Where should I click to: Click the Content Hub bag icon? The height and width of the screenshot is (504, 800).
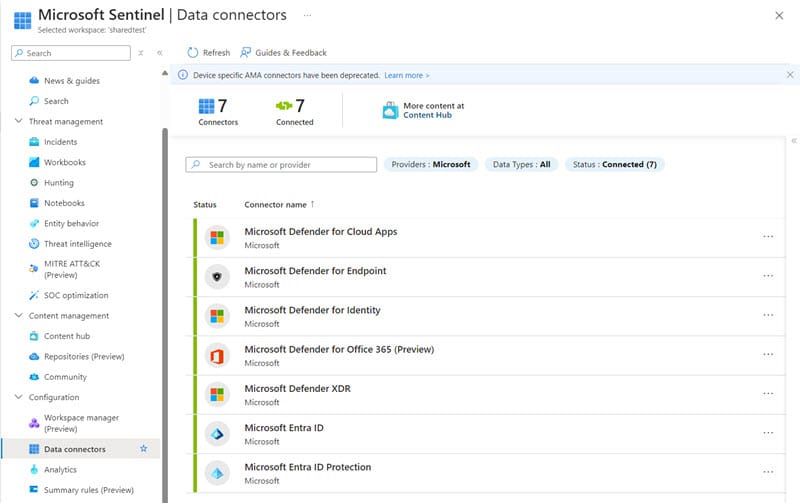point(390,110)
